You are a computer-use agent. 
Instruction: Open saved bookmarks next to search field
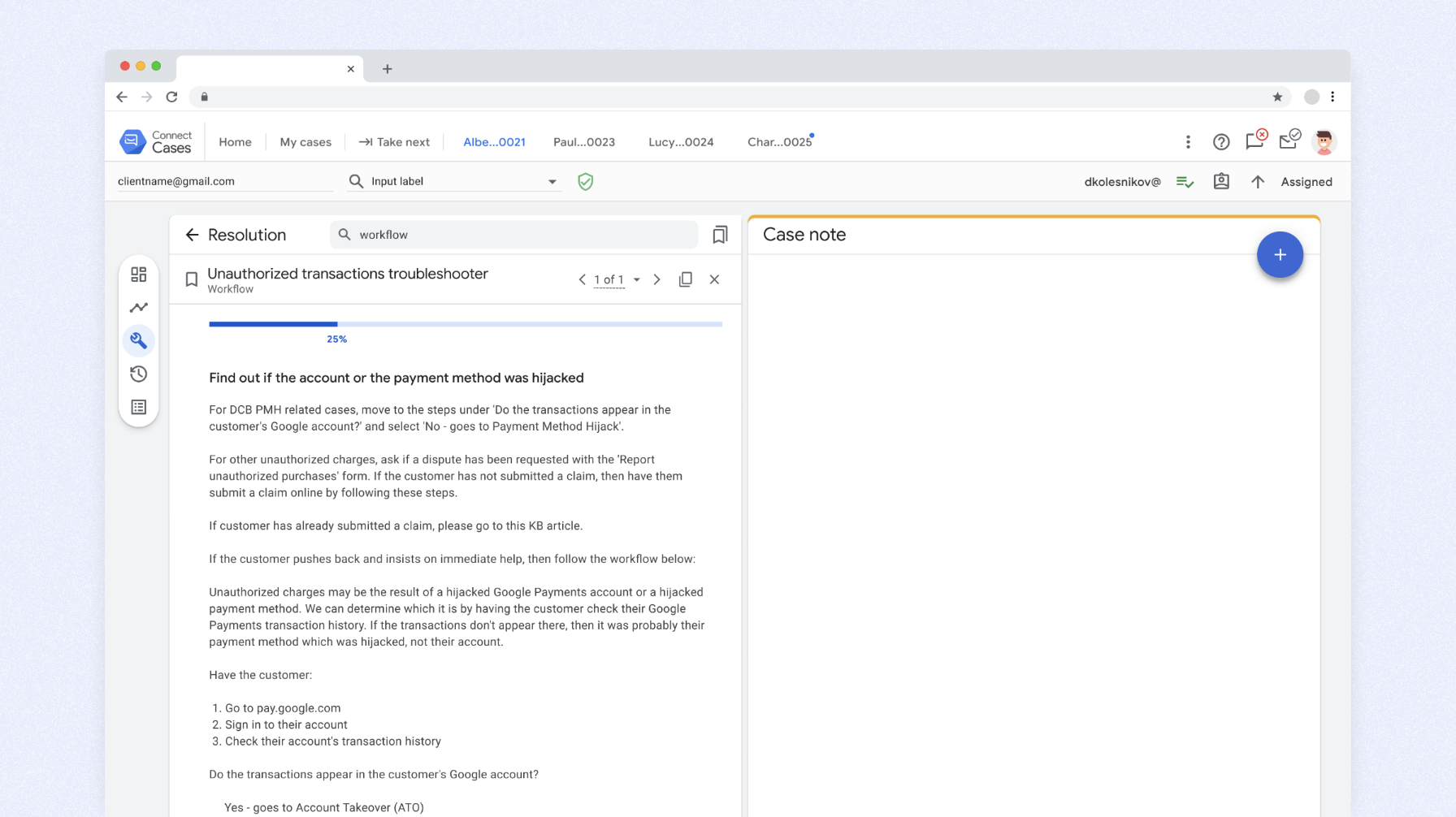[720, 235]
